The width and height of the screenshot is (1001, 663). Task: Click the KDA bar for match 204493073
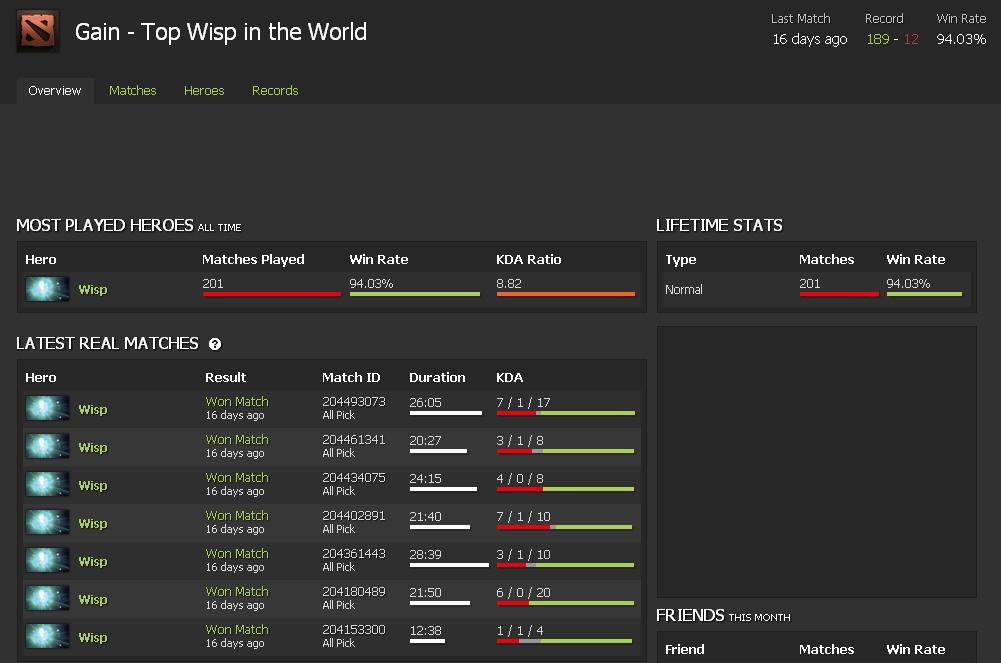pyautogui.click(x=565, y=413)
